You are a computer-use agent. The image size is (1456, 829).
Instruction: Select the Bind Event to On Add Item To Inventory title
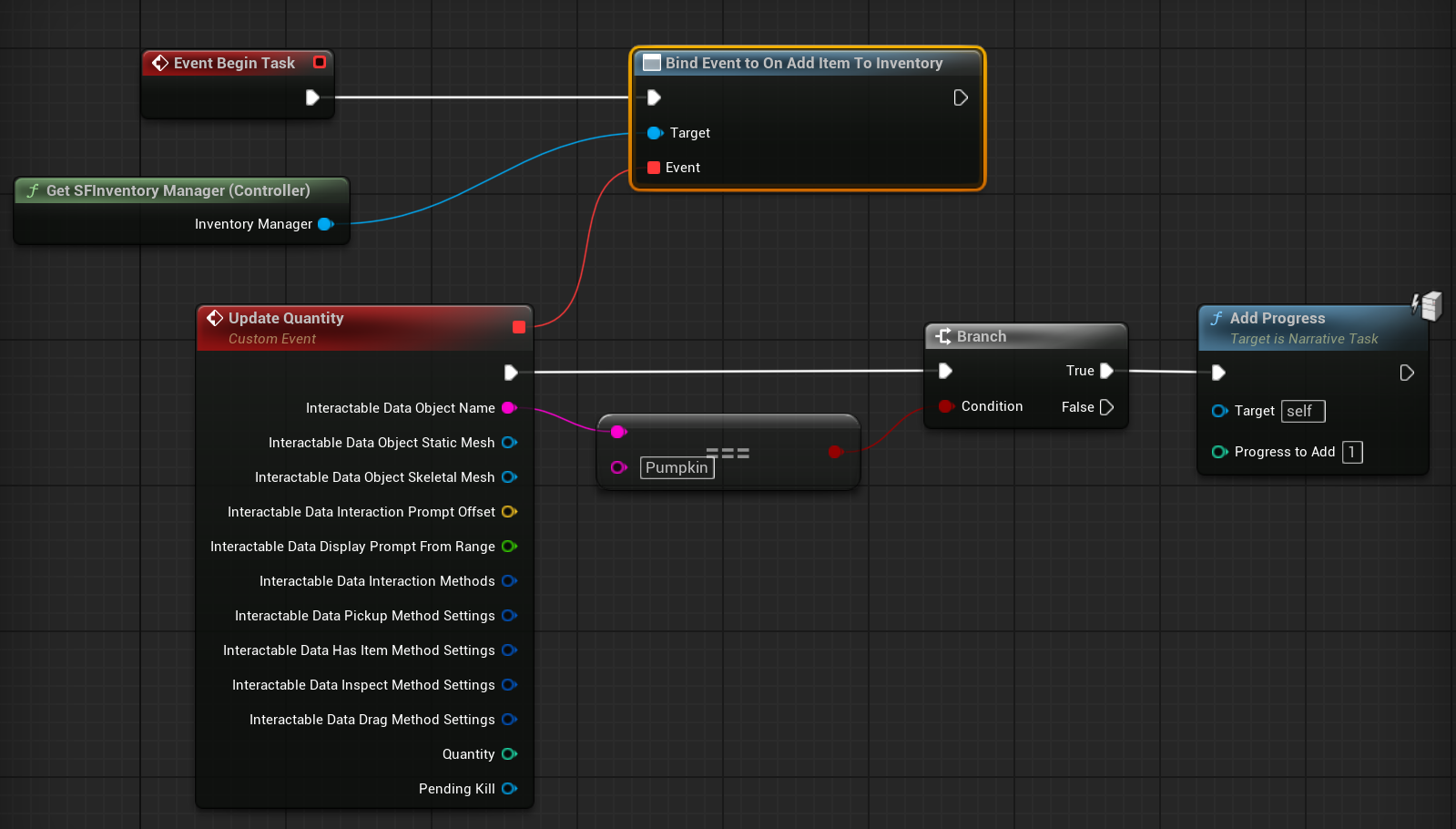803,63
